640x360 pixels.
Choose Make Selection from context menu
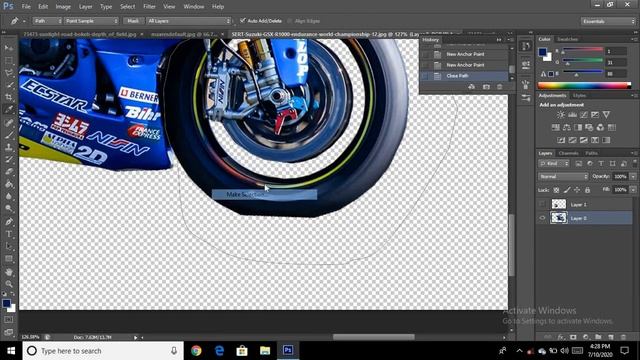pyautogui.click(x=264, y=195)
